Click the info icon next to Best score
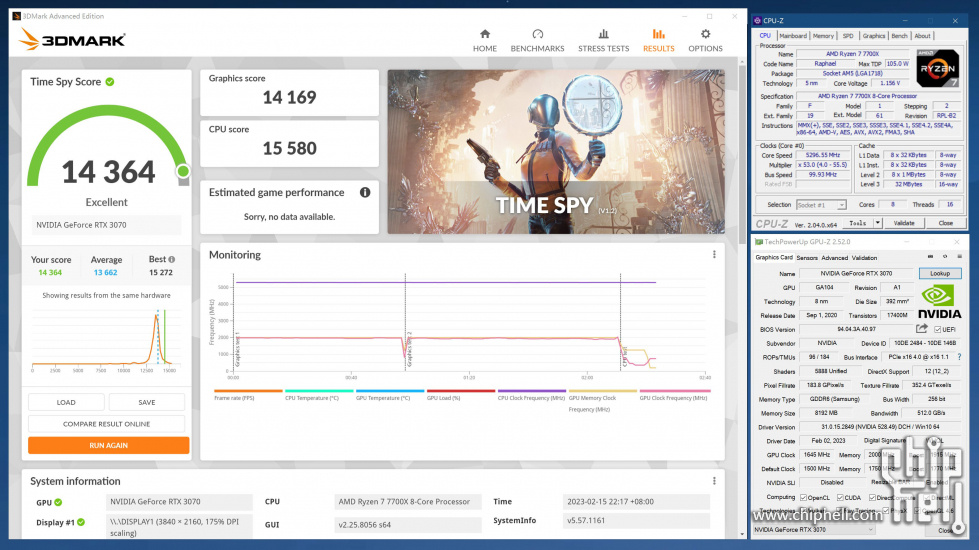 pos(172,259)
